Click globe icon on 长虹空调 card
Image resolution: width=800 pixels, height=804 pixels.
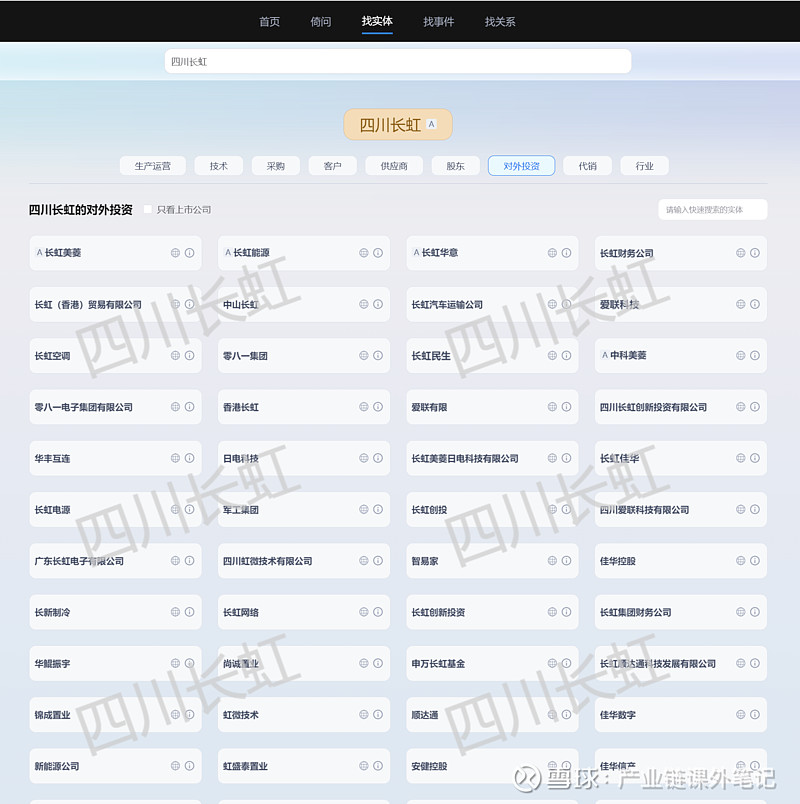175,355
